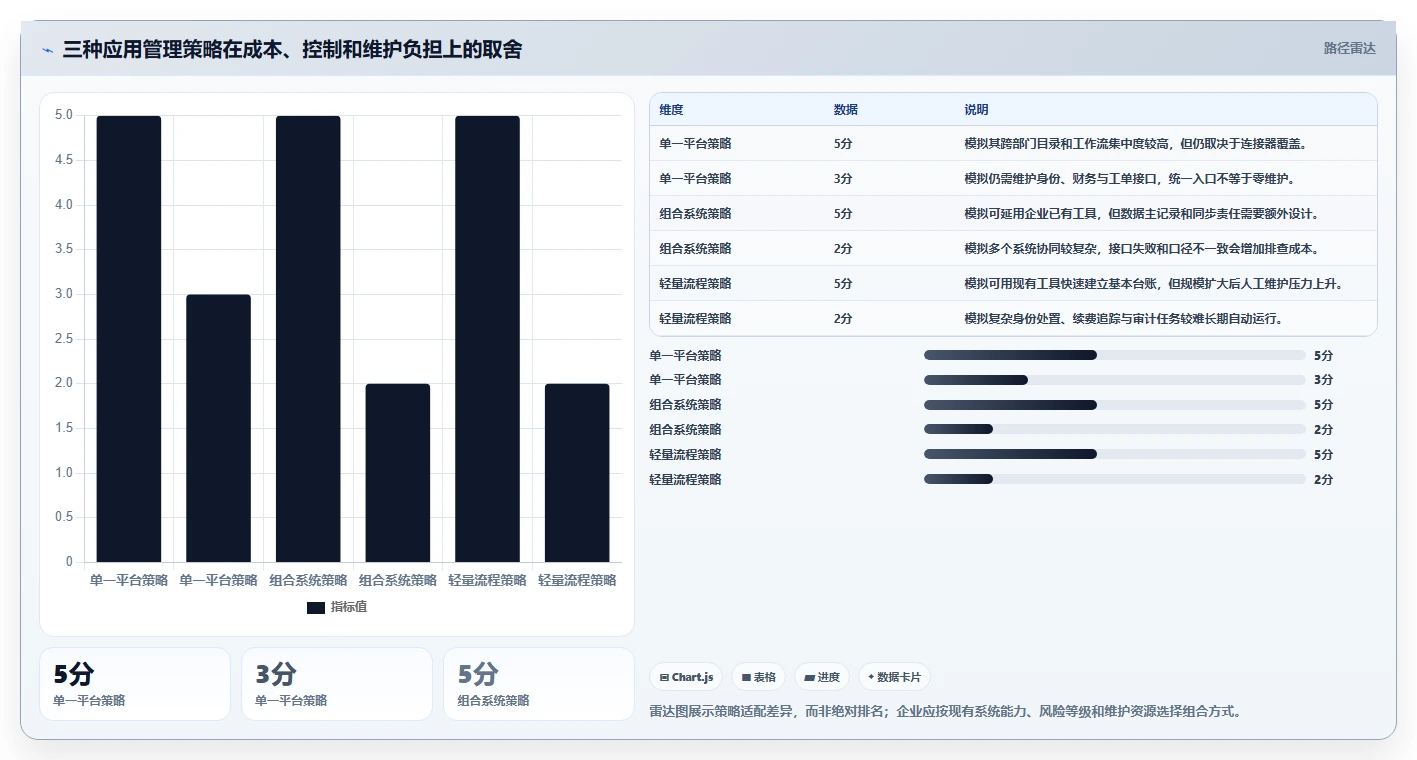Click the 组合系统策略 progress bar showing 5分
Viewport: 1417px width, 760px height.
pos(1115,405)
